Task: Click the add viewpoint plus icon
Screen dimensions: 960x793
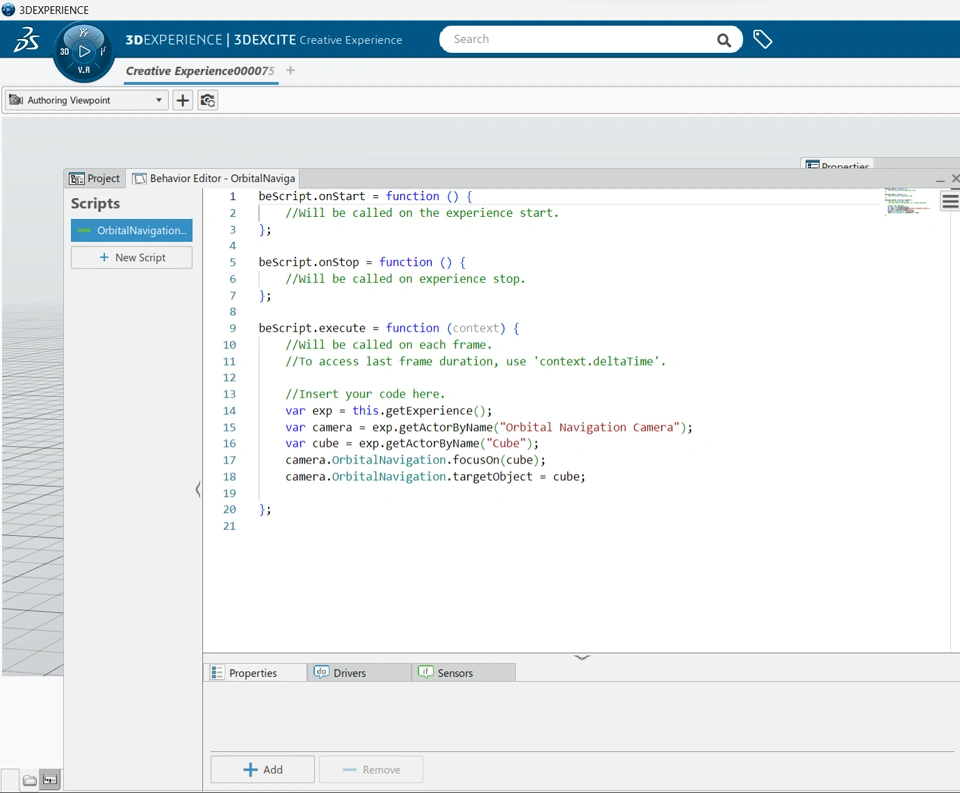Action: [x=182, y=100]
